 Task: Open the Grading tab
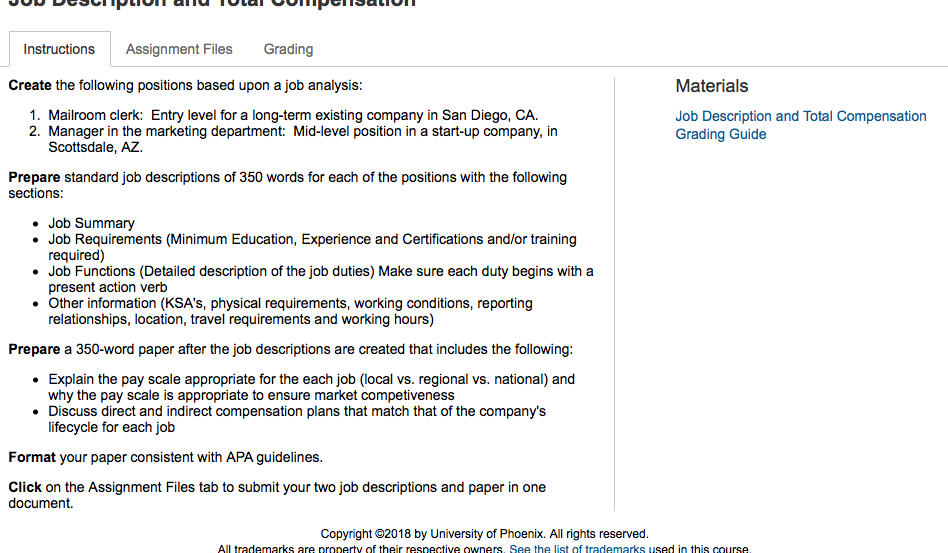point(288,49)
